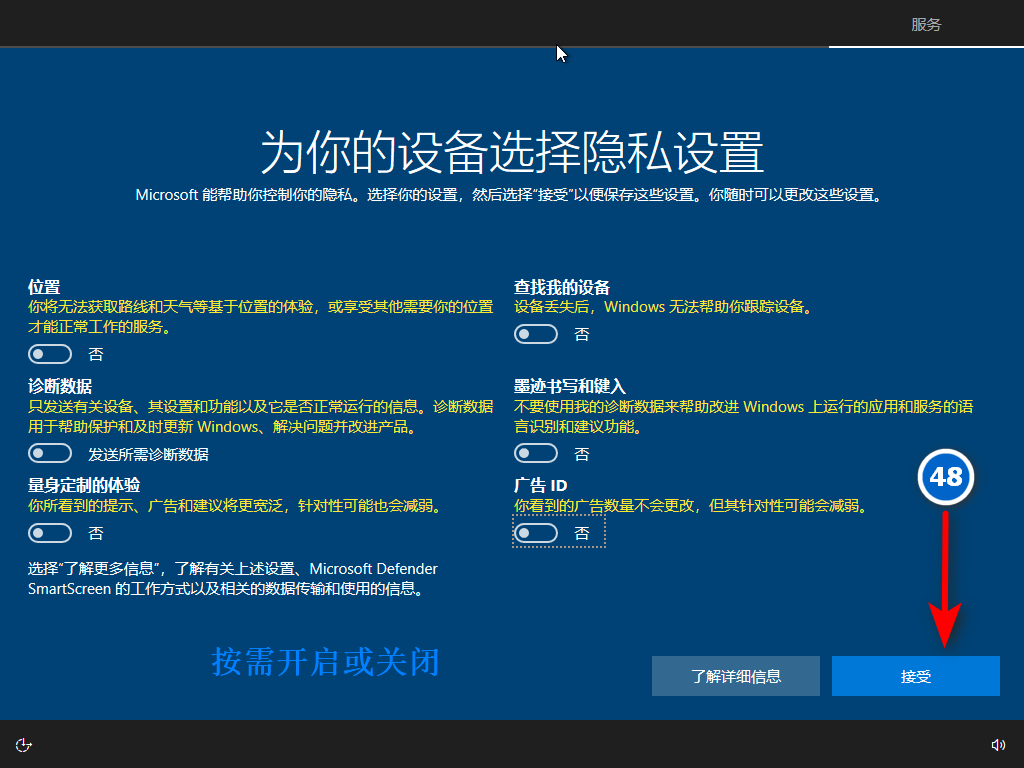
Task: Click the description 你看到的广告数量不会更改
Action: click(x=691, y=505)
